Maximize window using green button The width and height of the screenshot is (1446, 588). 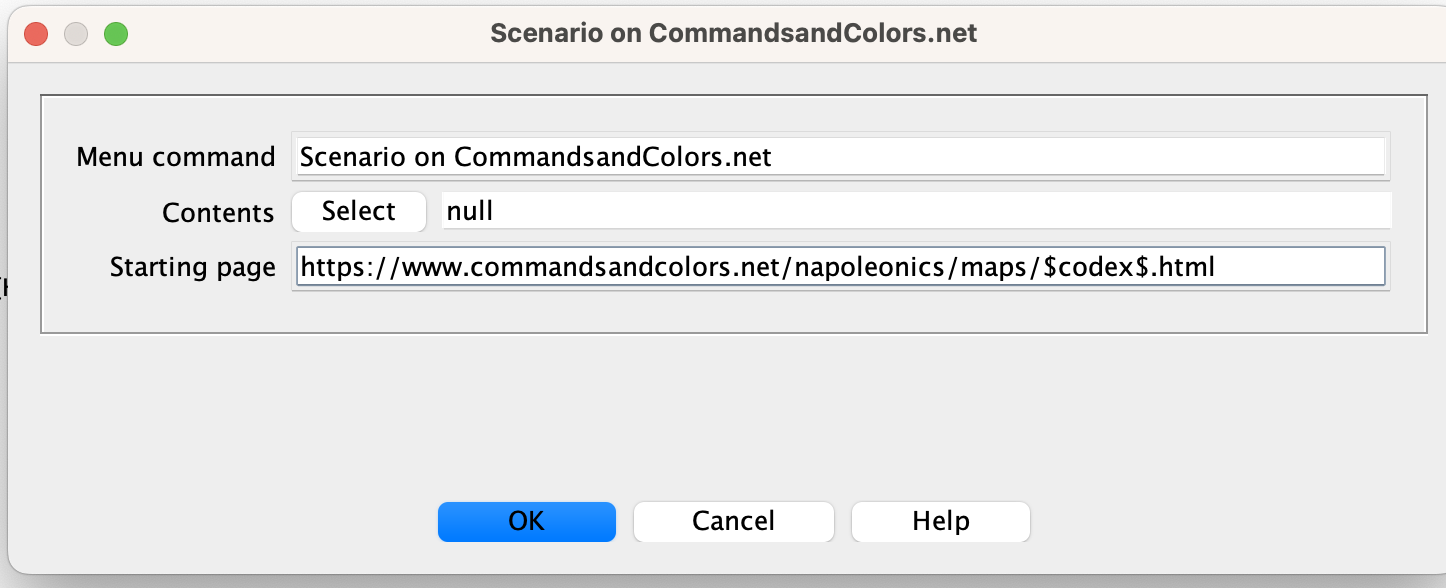[117, 33]
